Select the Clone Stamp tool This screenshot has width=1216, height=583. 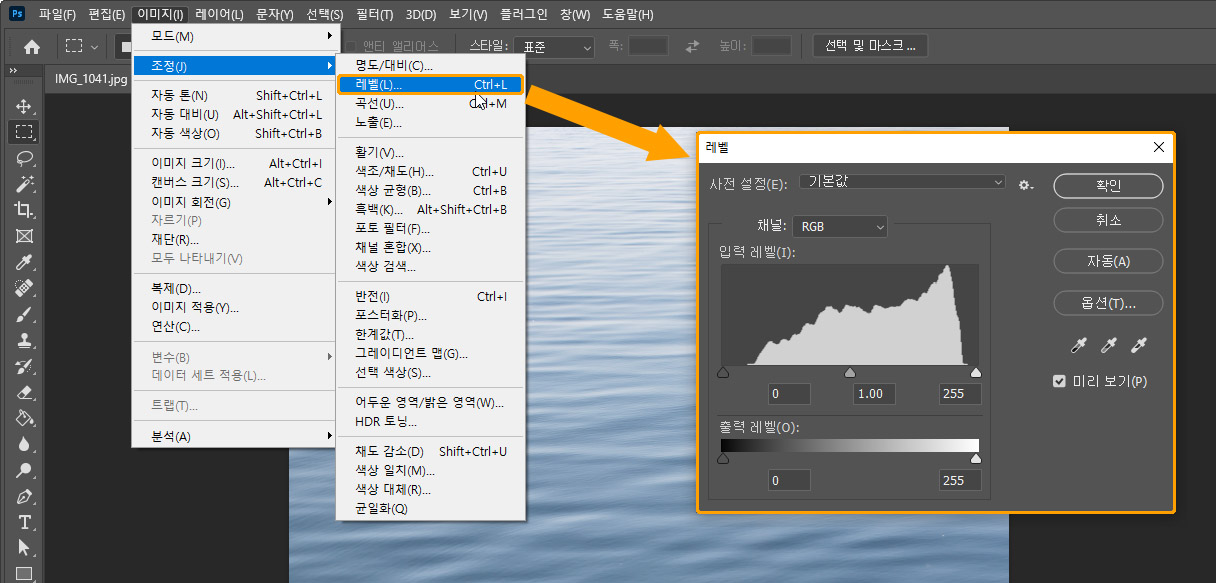click(x=24, y=340)
